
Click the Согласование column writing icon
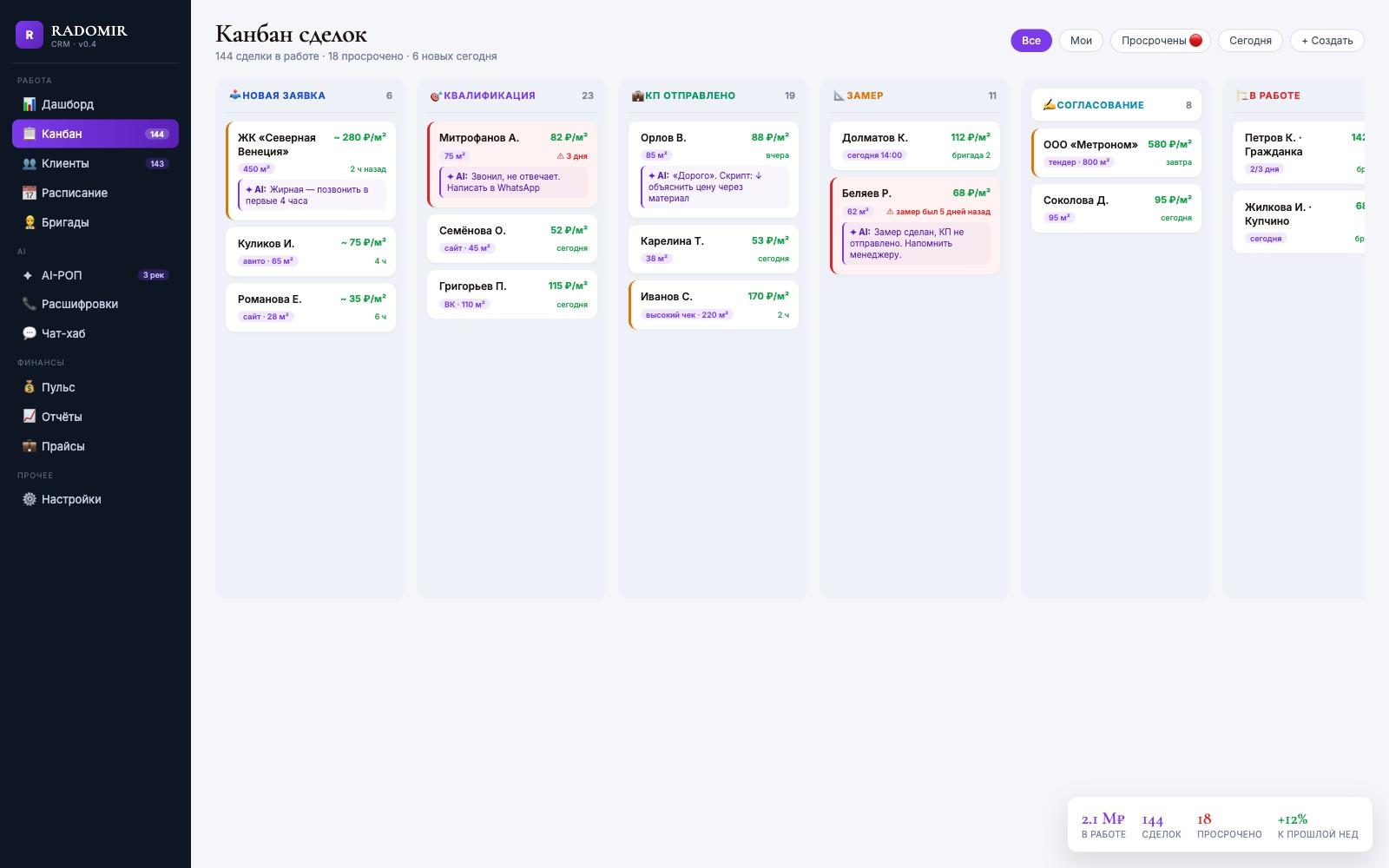point(1049,105)
